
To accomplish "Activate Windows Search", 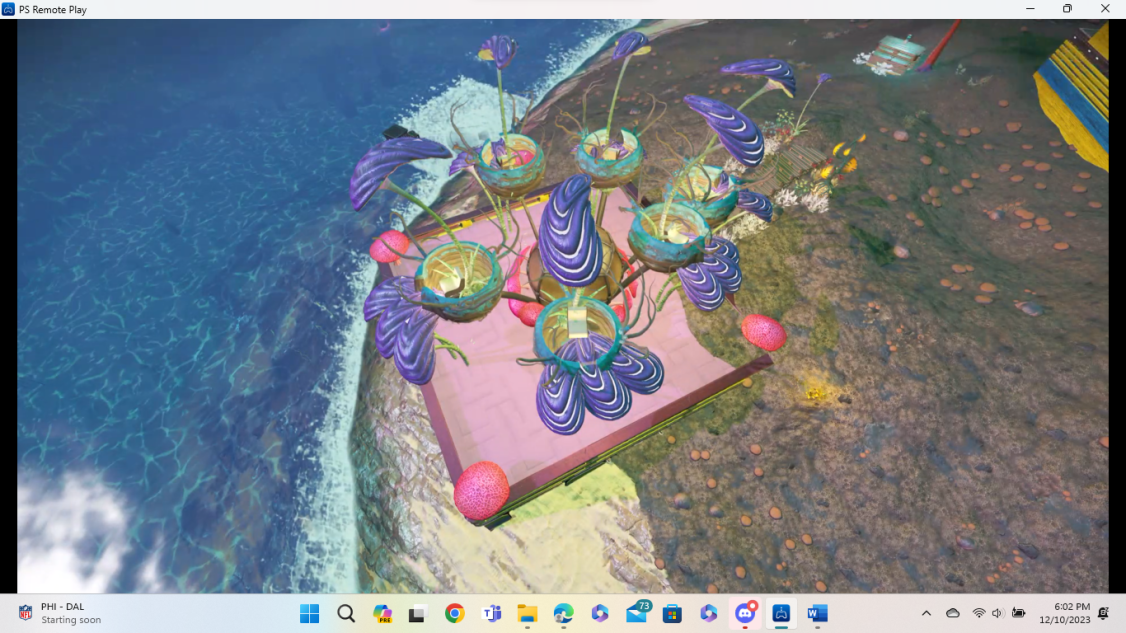I will point(345,614).
